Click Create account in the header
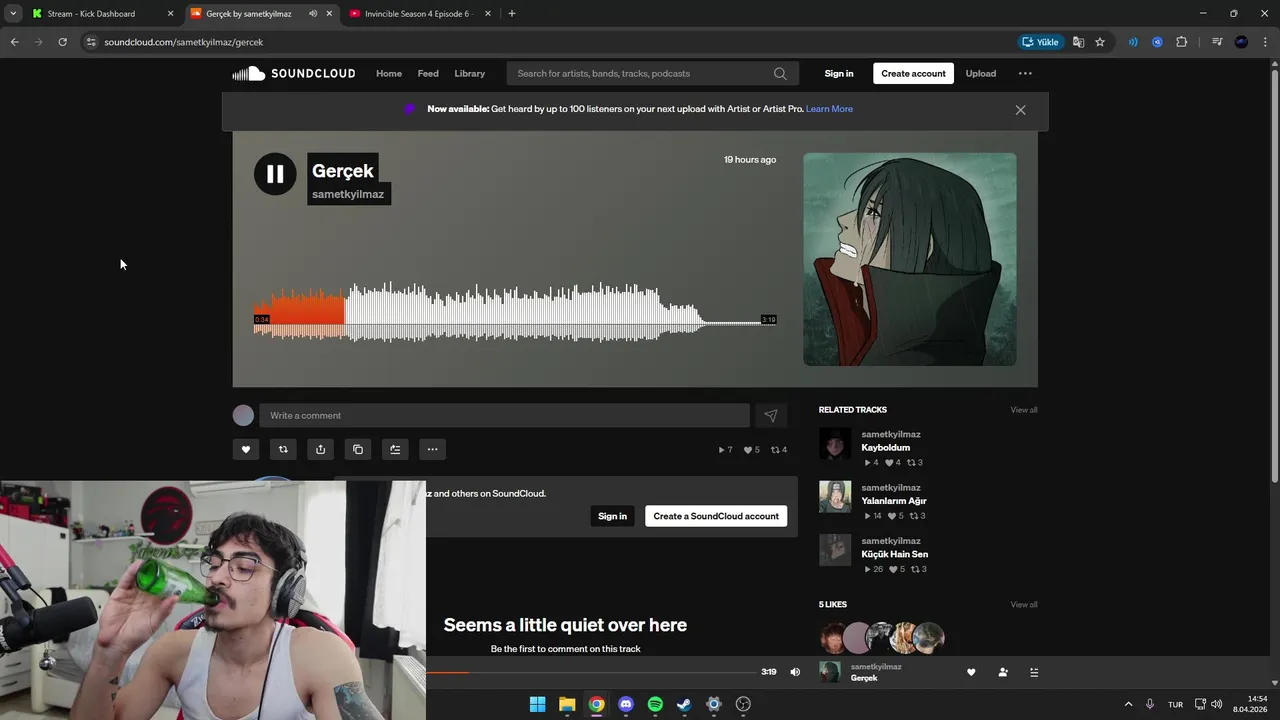Screen dimensions: 1280x720 (x=913, y=73)
